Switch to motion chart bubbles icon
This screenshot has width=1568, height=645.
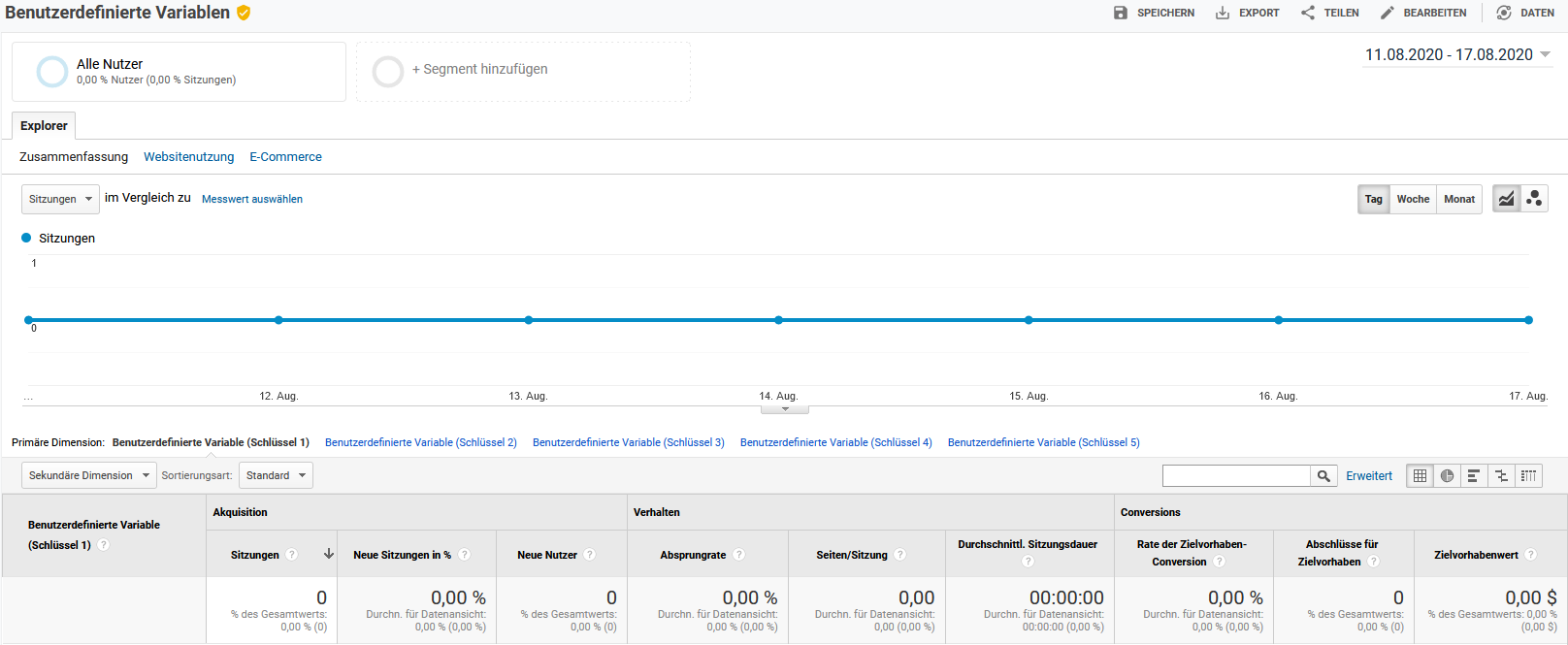pos(1534,199)
